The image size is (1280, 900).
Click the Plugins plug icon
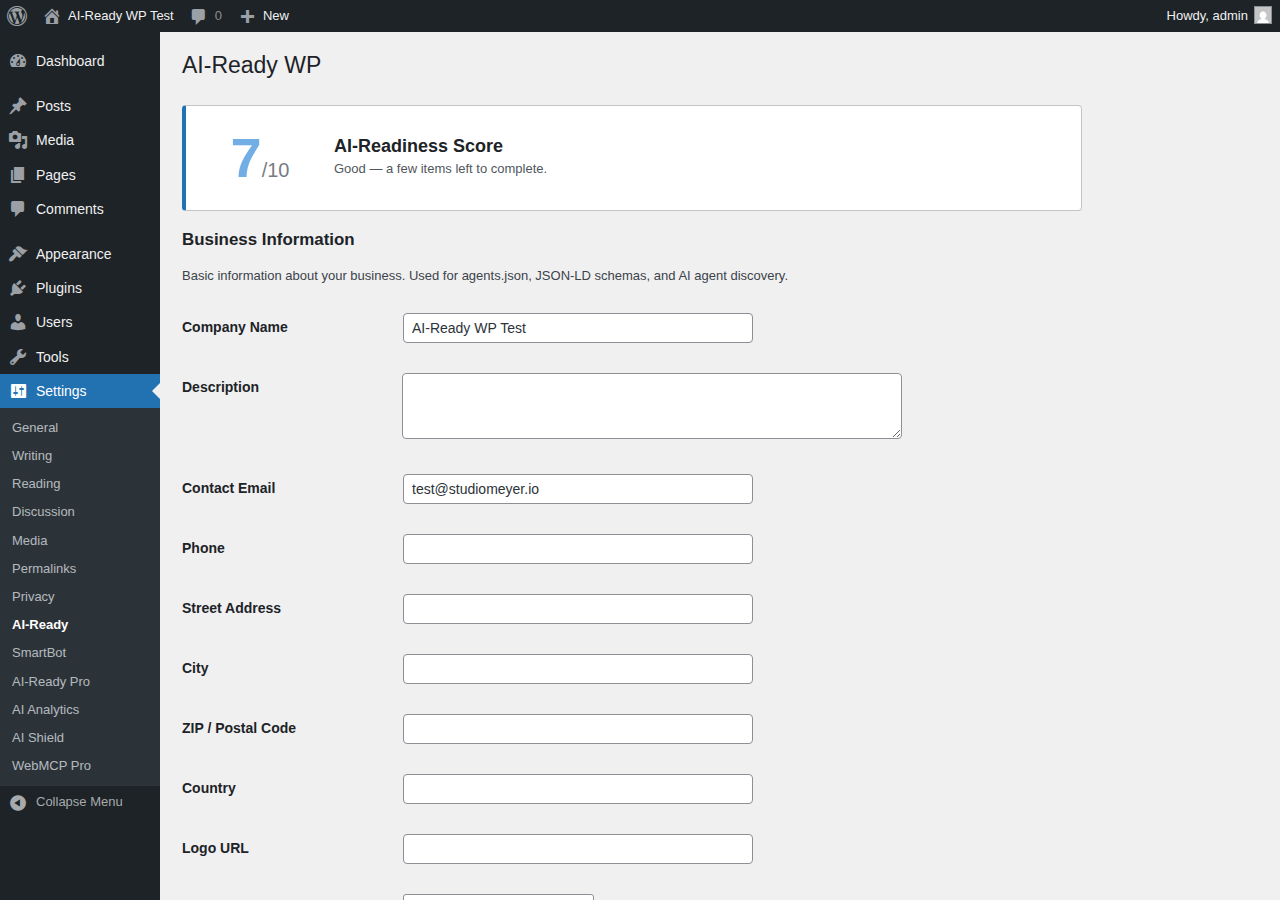pos(18,288)
